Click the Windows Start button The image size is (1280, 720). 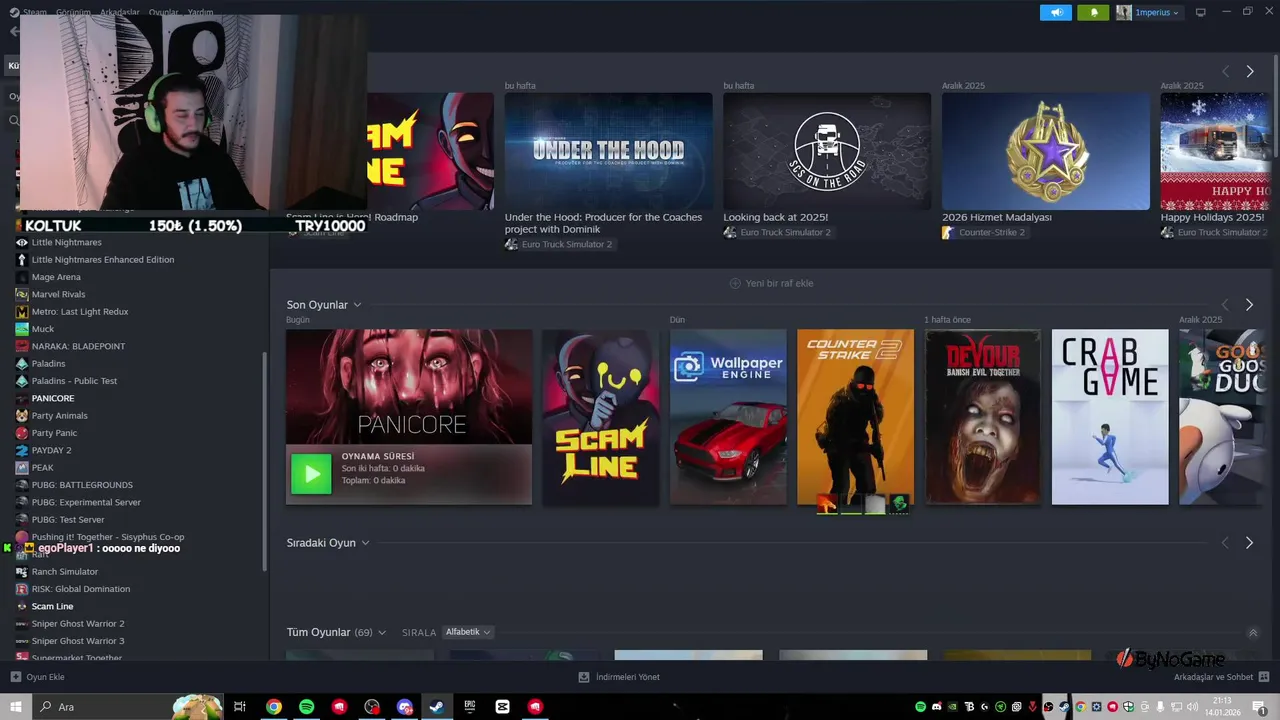(x=15, y=707)
